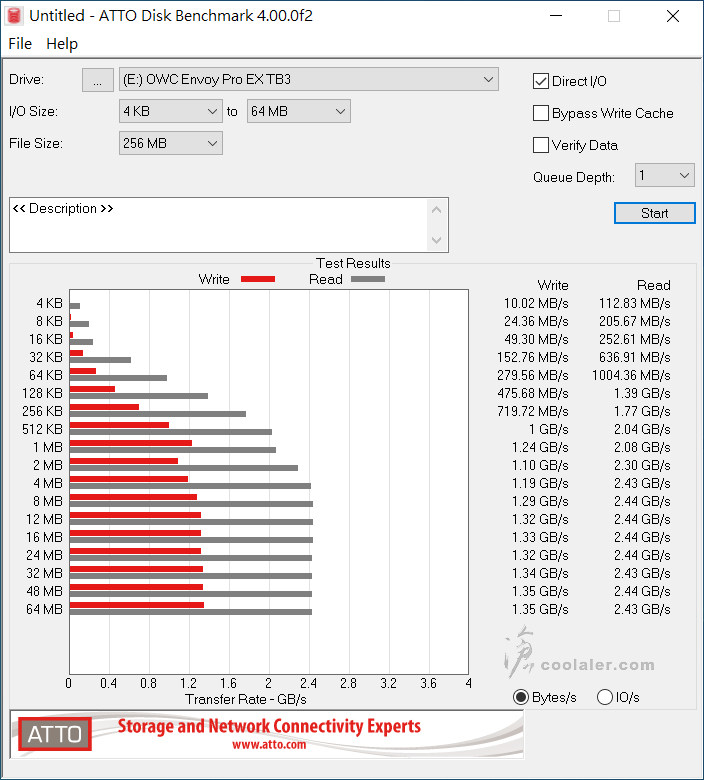Open the Queue Depth dropdown
704x780 pixels.
665,175
